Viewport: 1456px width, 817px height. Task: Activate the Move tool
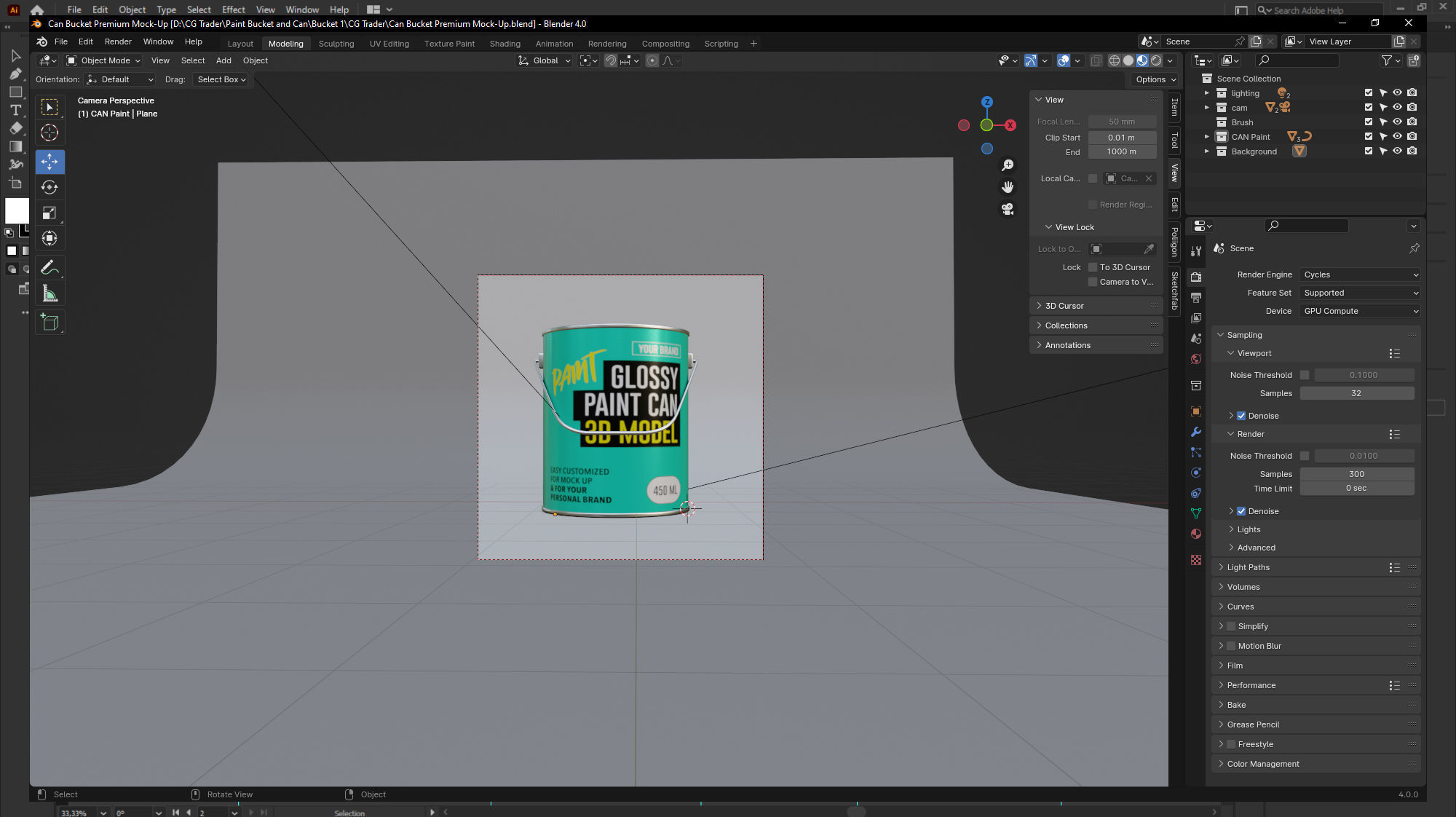click(50, 162)
